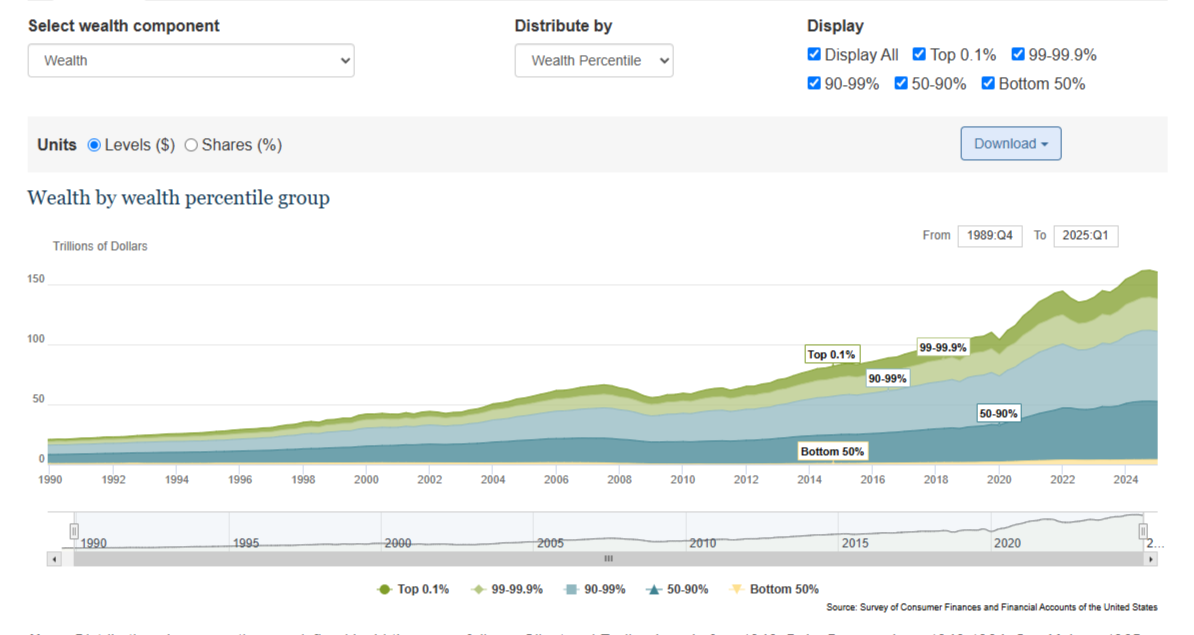Image resolution: width=1194 pixels, height=635 pixels.
Task: Toggle the 50-90% display checkbox
Action: (x=901, y=83)
